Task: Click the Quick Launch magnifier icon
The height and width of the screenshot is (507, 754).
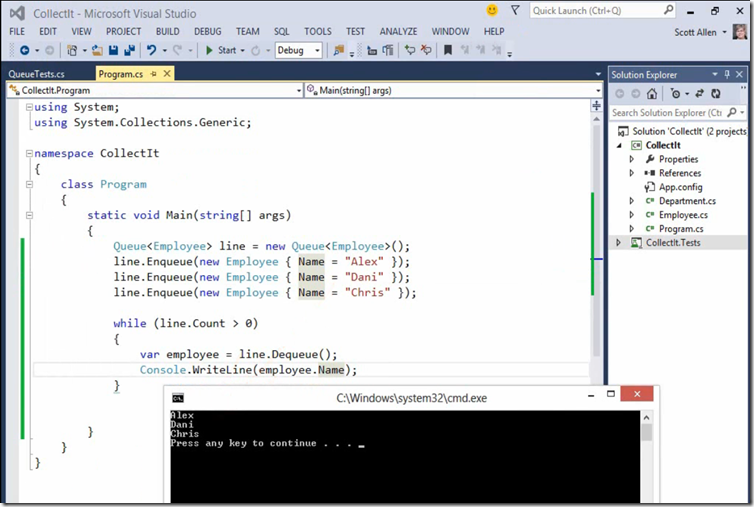Action: [x=668, y=10]
